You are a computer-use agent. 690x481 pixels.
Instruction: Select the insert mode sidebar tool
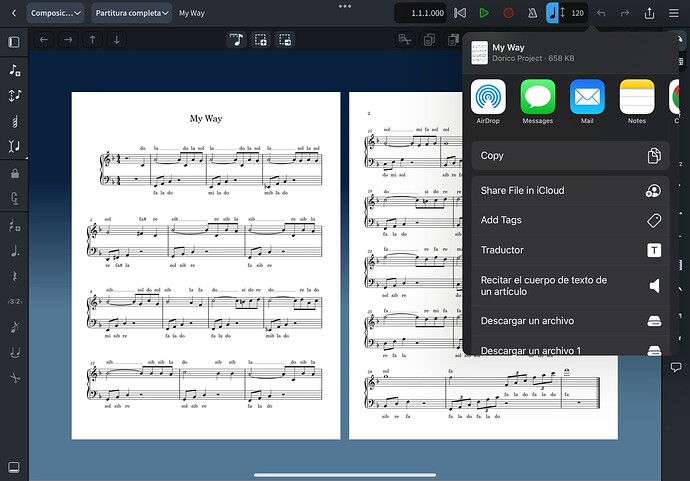(x=15, y=146)
